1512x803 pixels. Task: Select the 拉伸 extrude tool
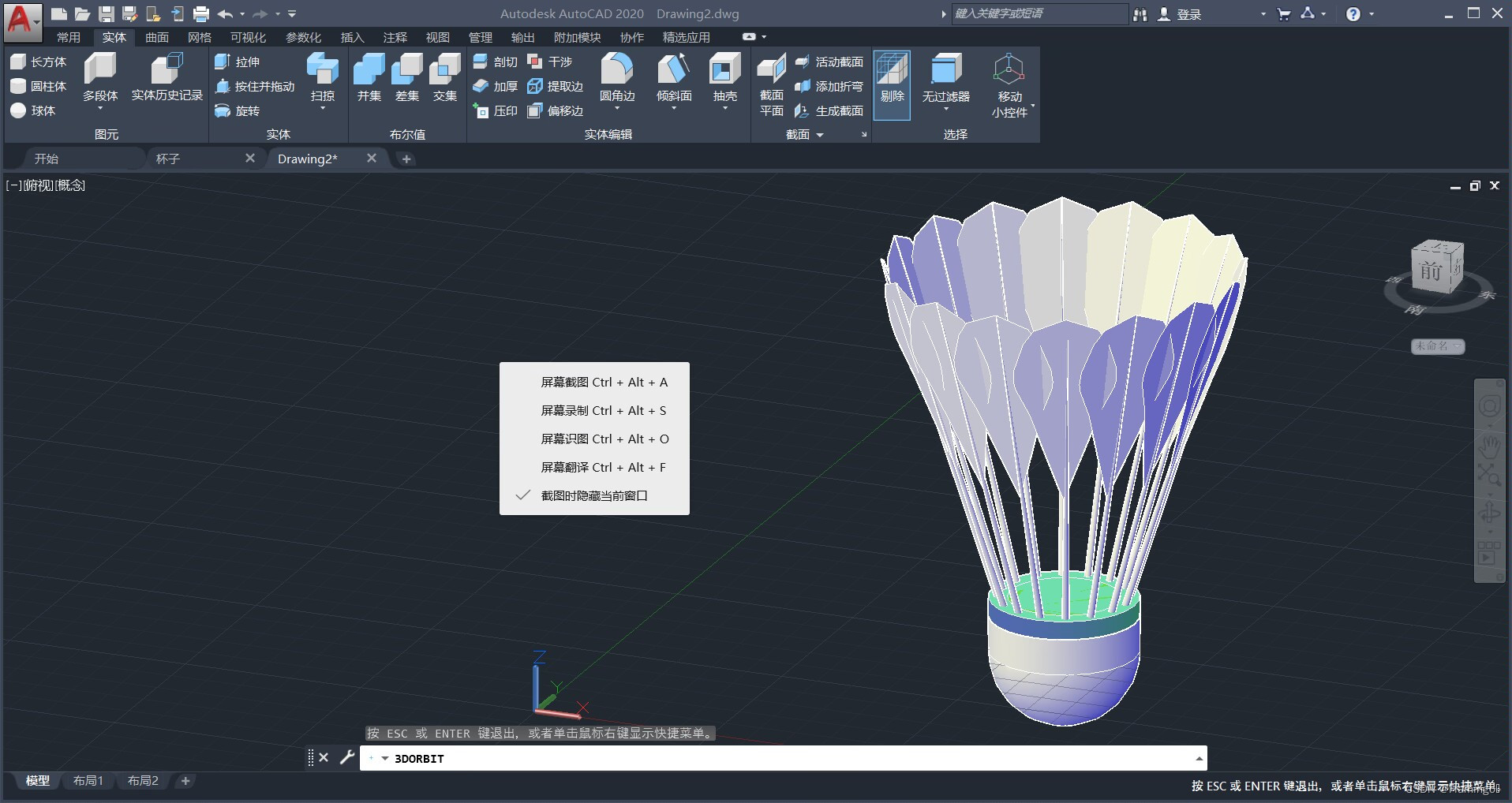(237, 62)
